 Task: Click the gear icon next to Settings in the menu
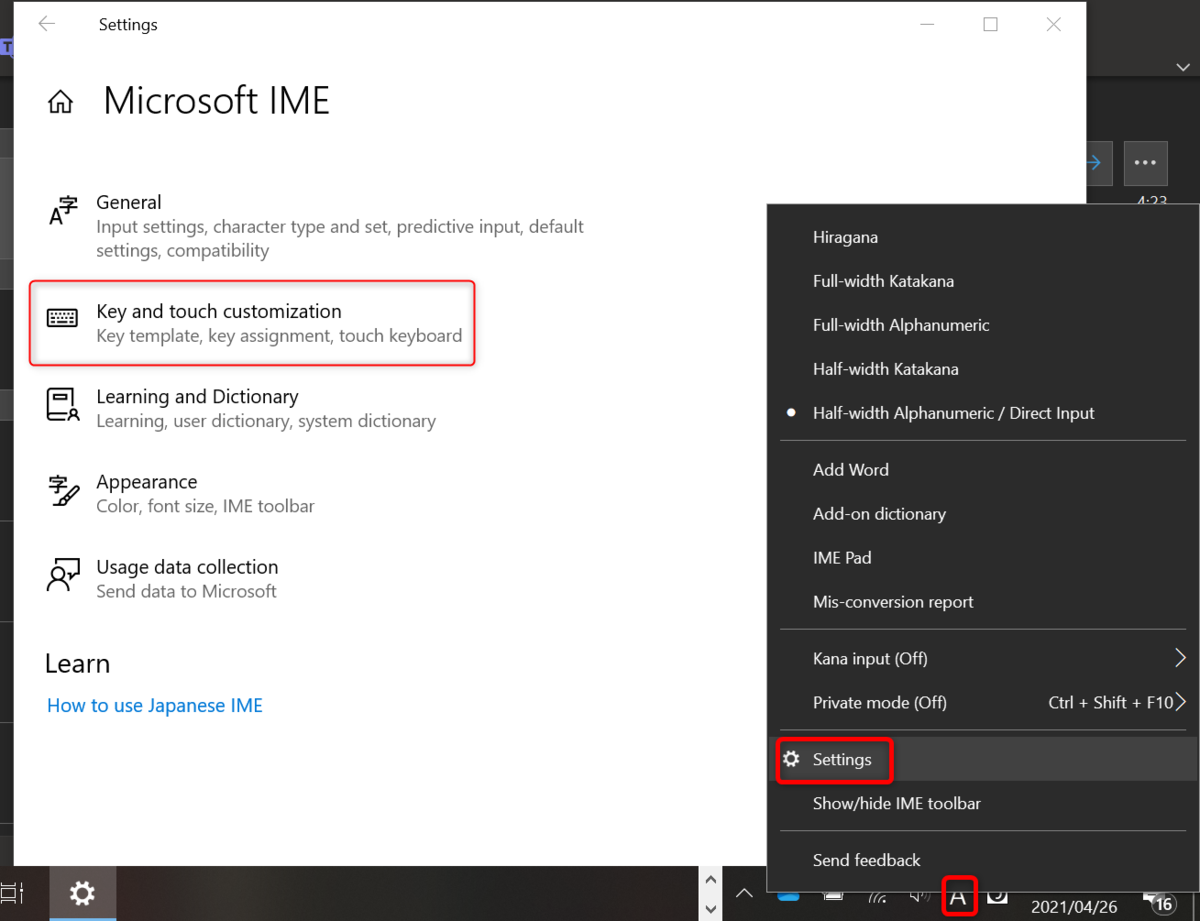(x=791, y=759)
